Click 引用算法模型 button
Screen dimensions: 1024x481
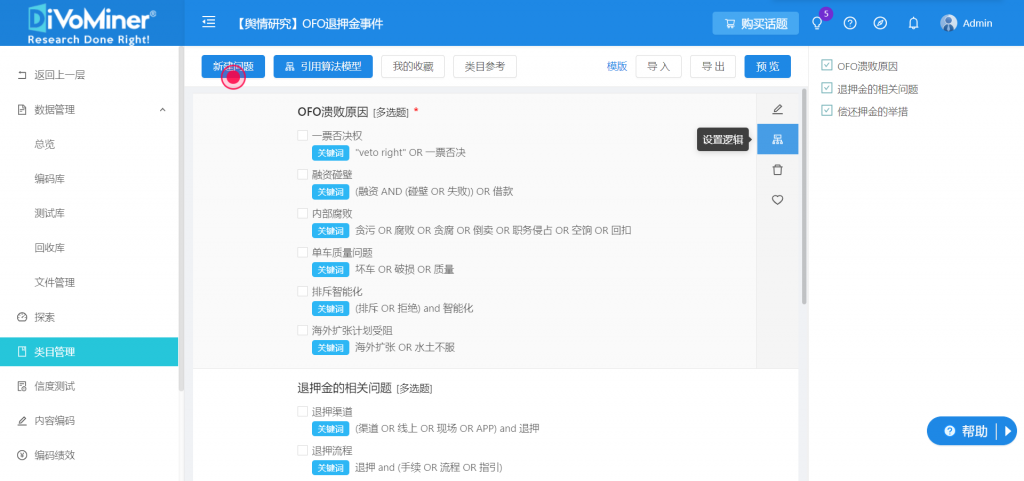pos(323,66)
